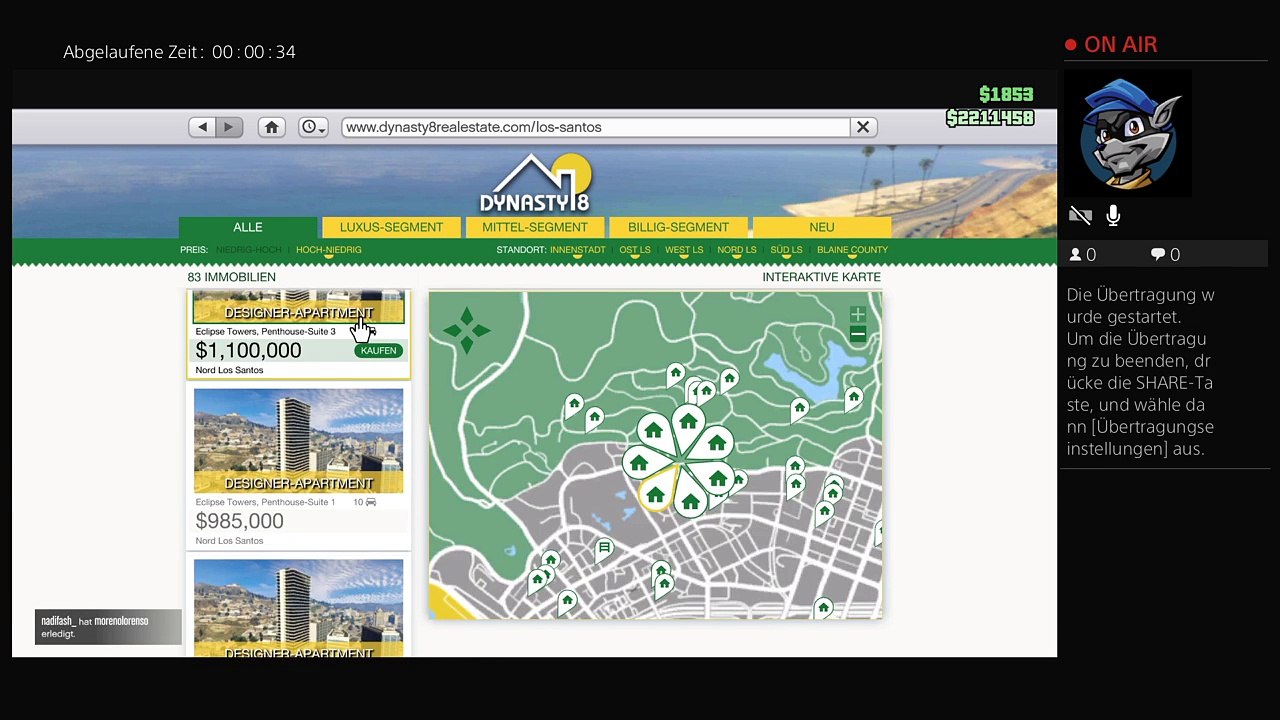Click the house marker nearest the lake's left shore

coord(729,378)
